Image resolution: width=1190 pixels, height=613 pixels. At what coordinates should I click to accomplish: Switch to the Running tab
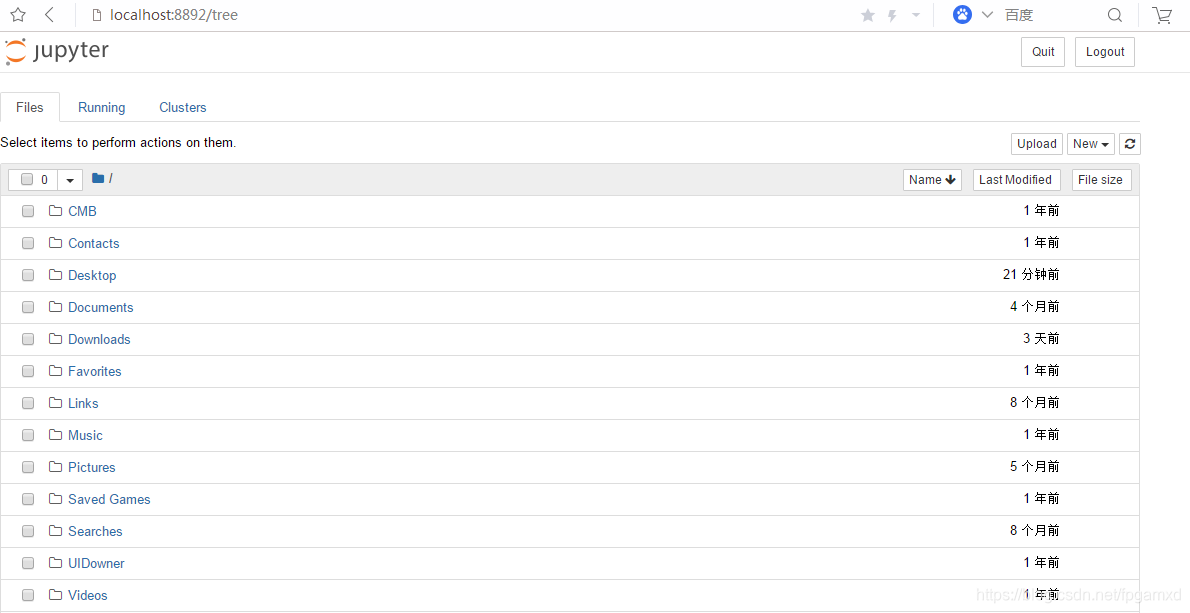[102, 108]
